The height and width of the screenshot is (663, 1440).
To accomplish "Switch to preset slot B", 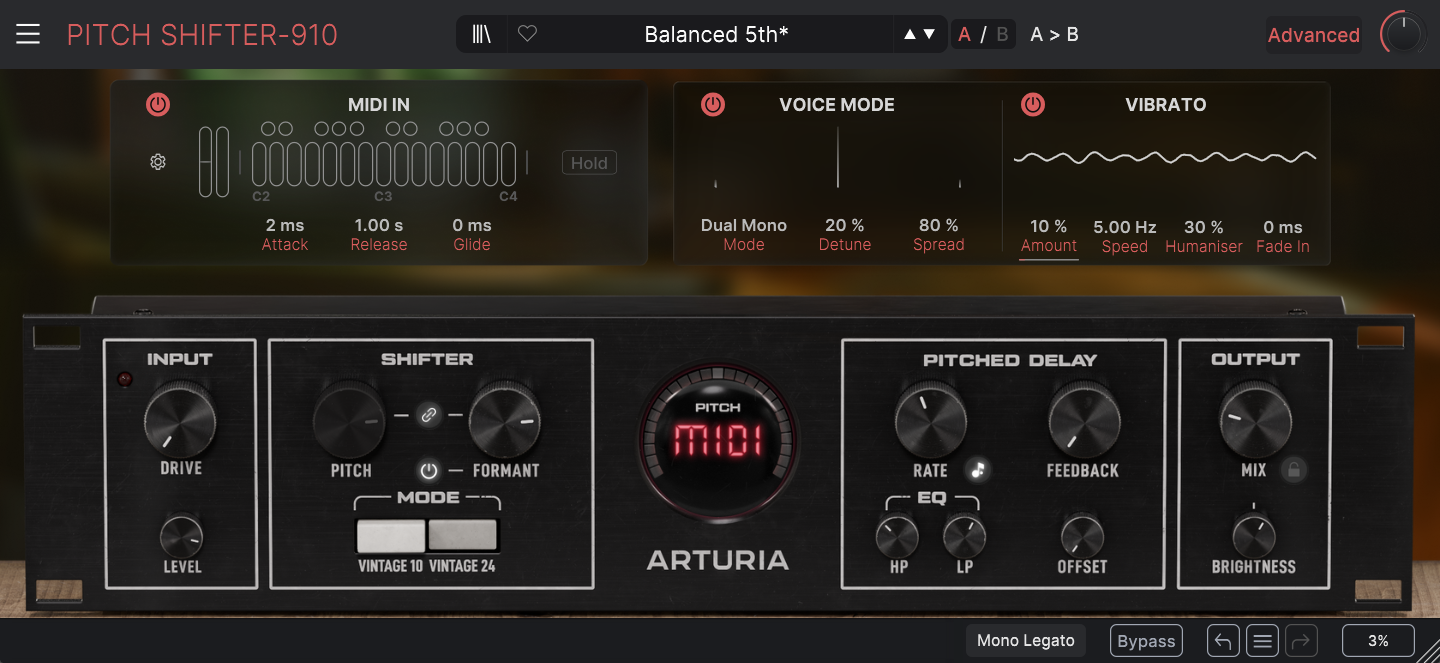I will (x=1002, y=35).
